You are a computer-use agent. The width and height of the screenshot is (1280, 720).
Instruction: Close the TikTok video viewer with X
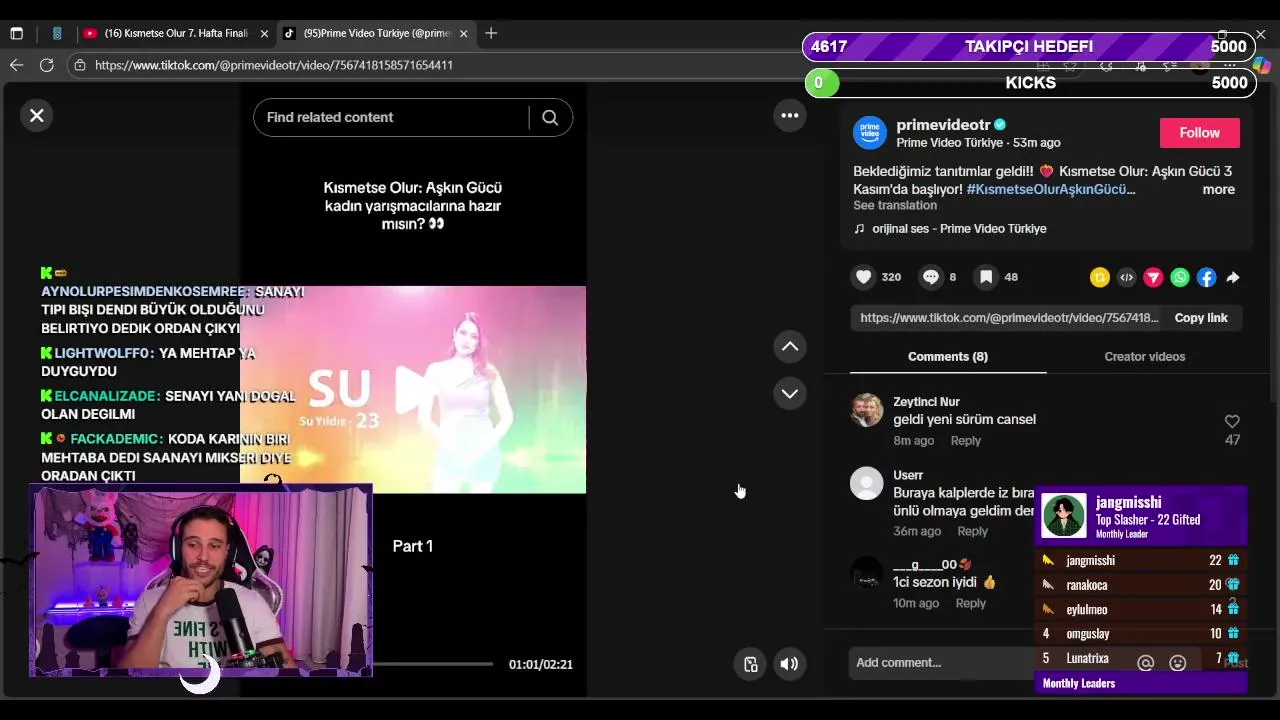[37, 115]
